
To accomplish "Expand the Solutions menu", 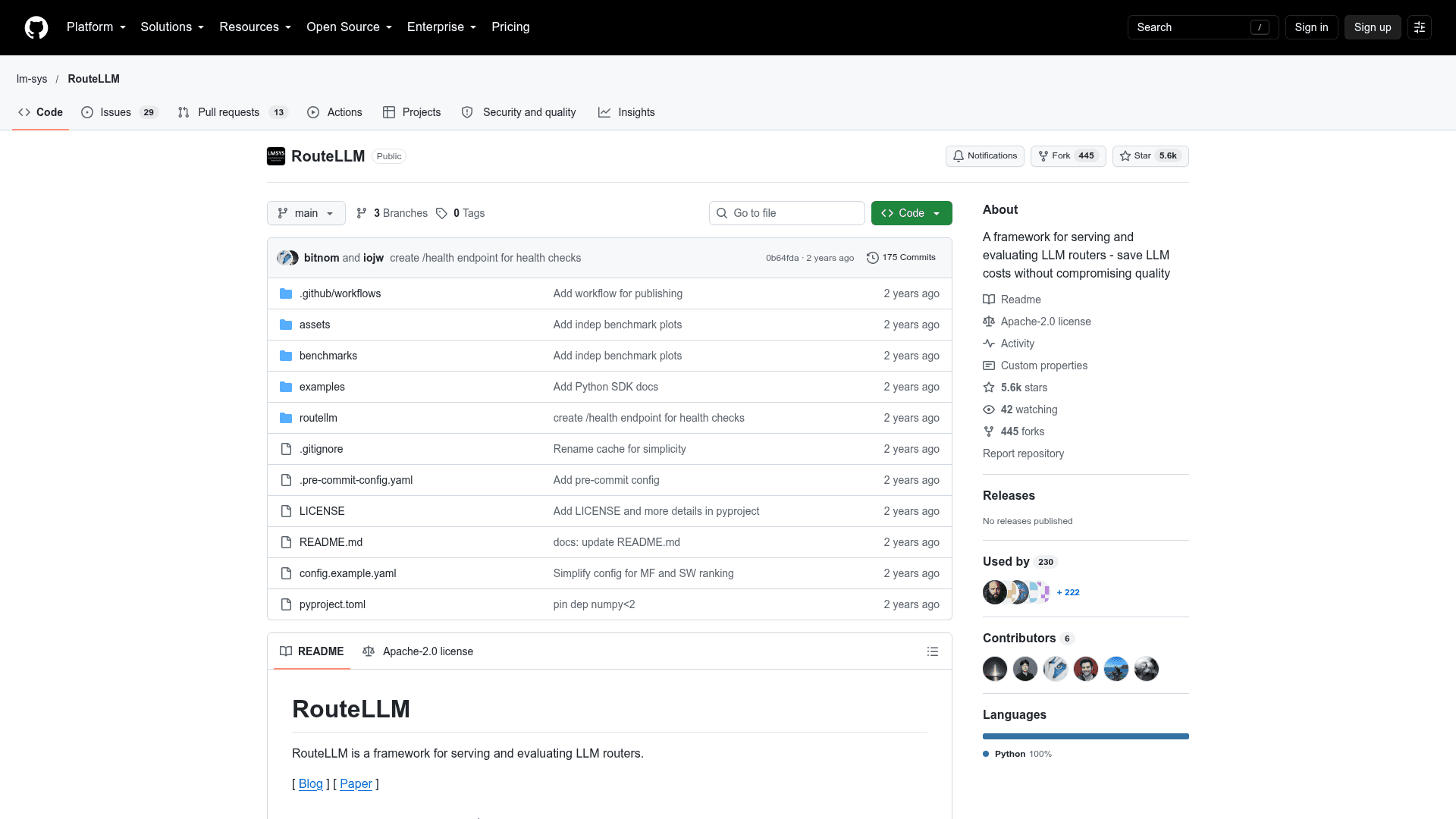I will [x=172, y=27].
